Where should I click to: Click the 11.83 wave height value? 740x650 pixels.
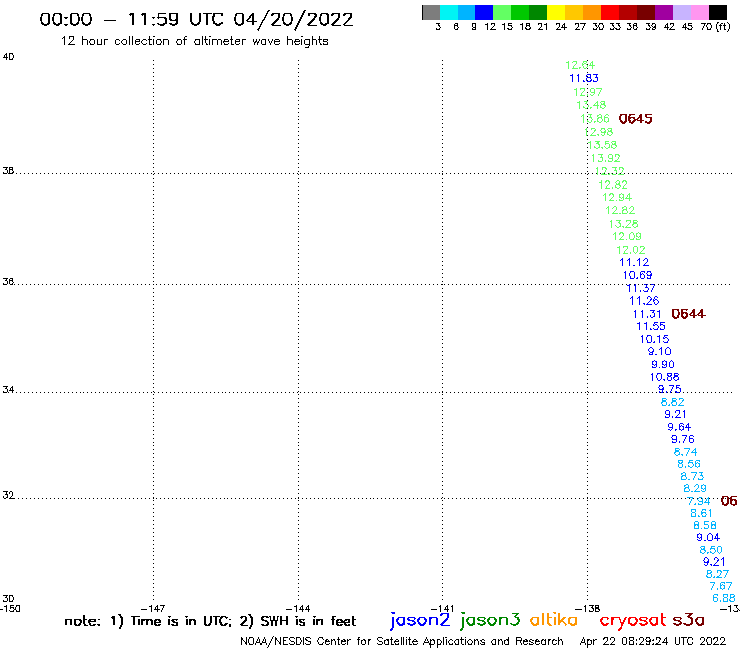click(x=584, y=78)
